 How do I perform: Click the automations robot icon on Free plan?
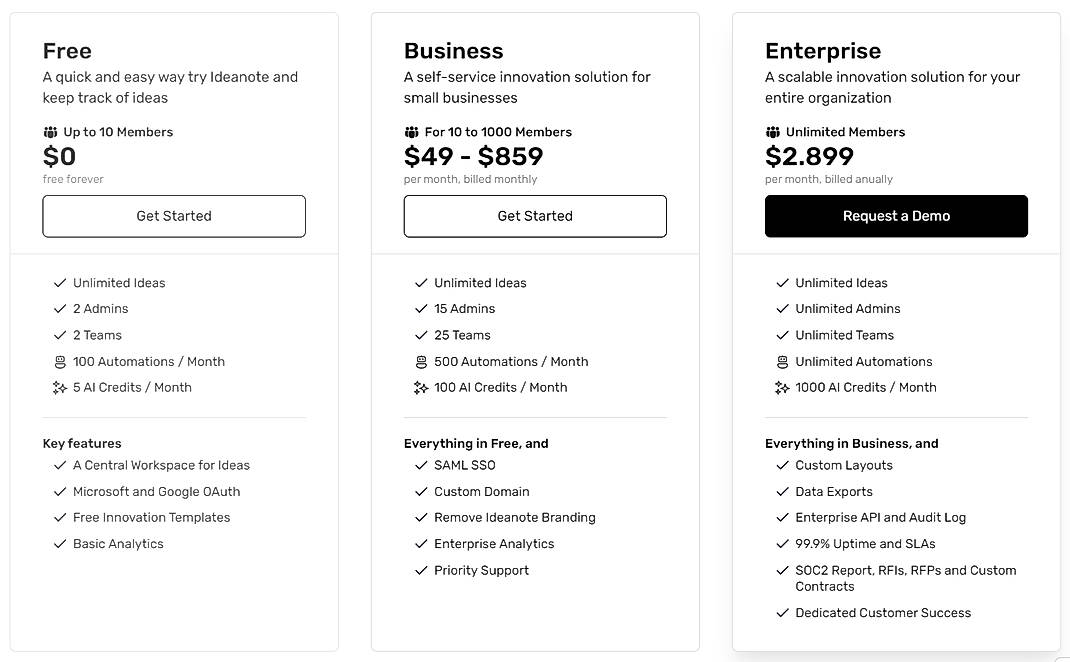point(60,361)
